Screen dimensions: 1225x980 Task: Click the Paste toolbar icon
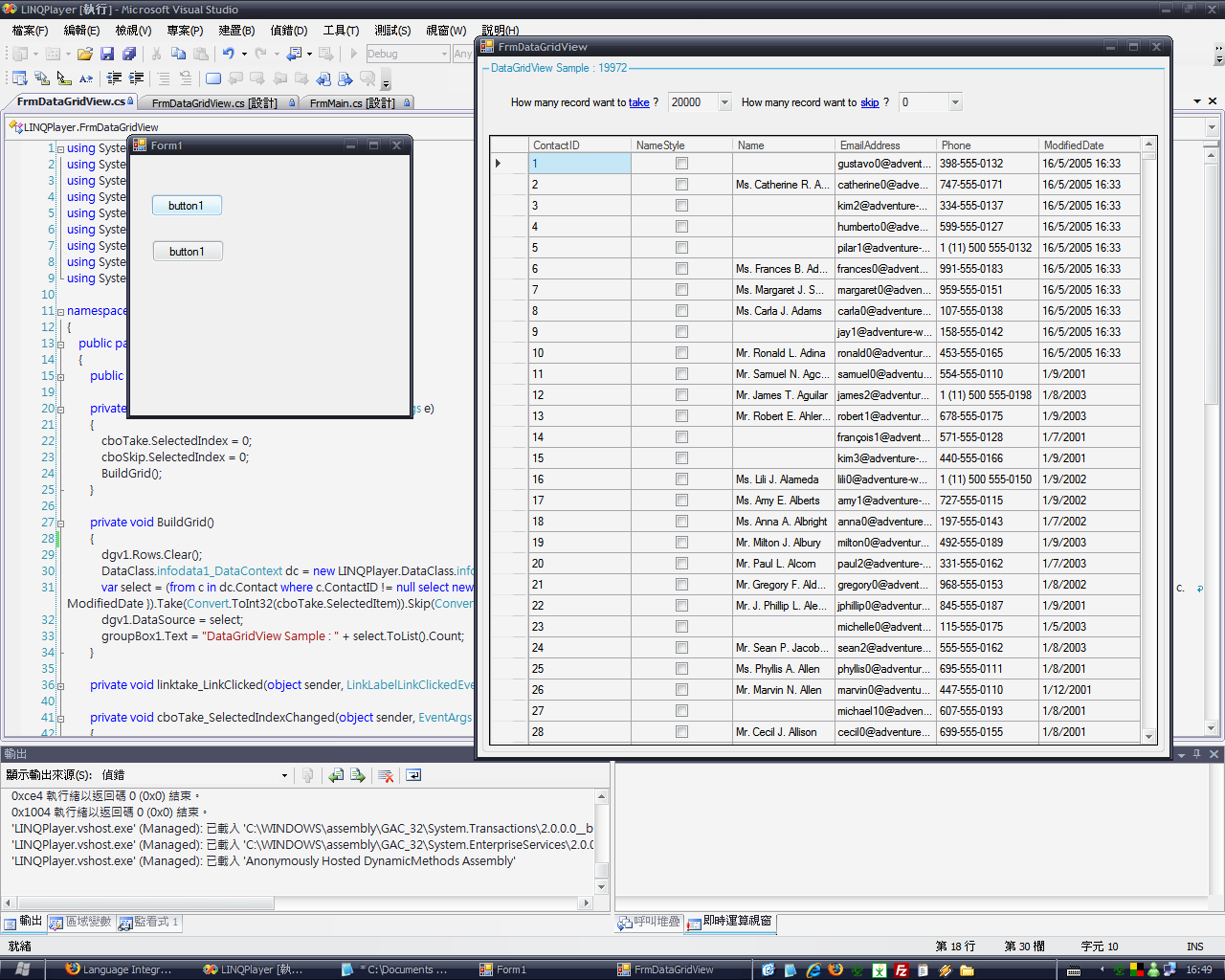click(200, 54)
